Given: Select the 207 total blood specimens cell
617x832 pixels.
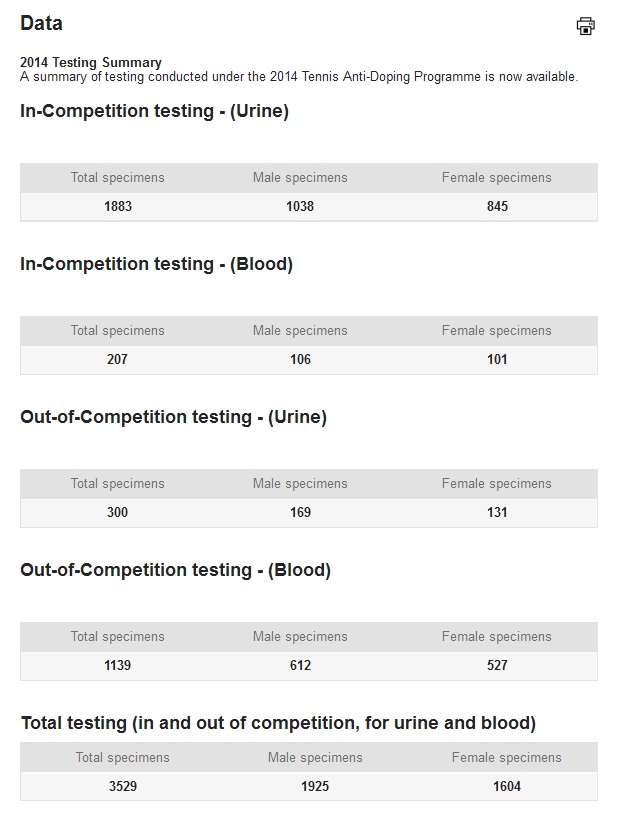Looking at the screenshot, I should pyautogui.click(x=118, y=359).
